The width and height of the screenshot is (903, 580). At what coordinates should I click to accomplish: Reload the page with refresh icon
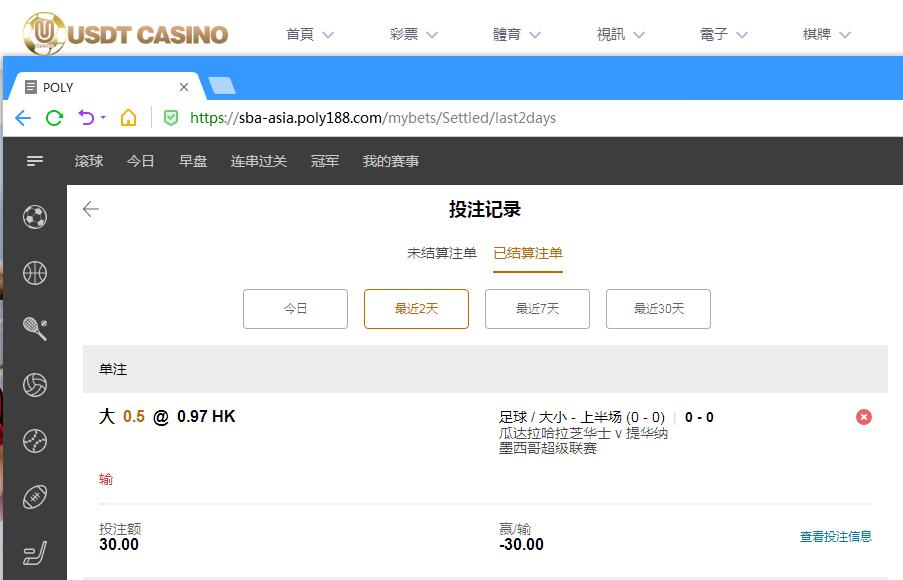(x=54, y=118)
